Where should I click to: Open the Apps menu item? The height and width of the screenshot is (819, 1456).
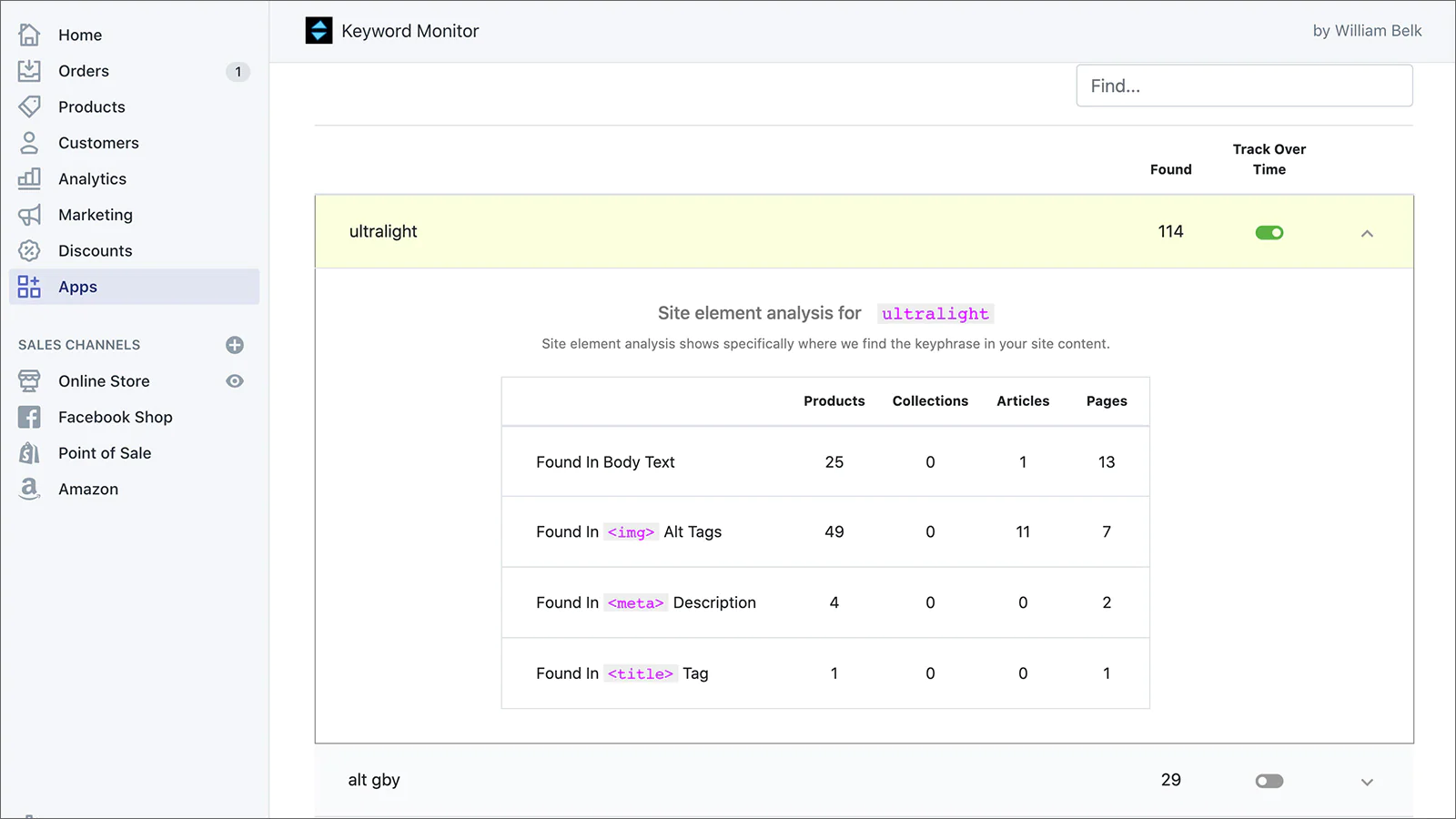78,287
